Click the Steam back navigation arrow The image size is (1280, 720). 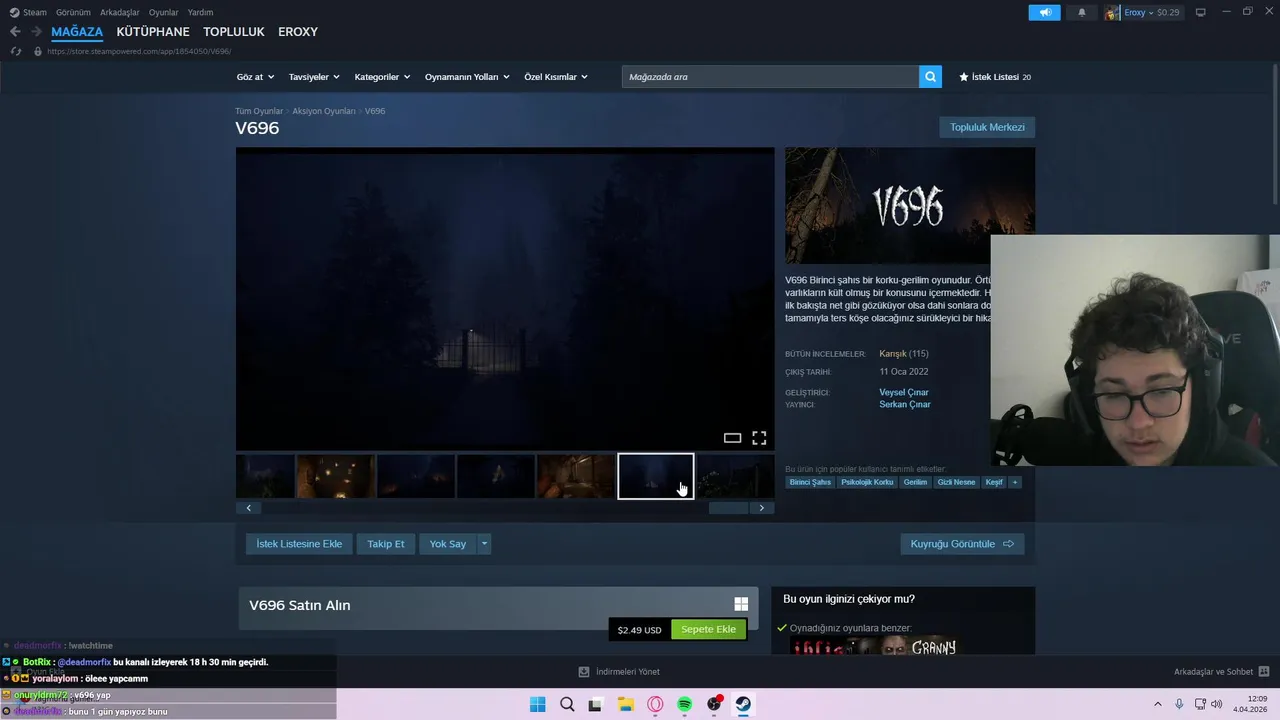click(x=15, y=32)
